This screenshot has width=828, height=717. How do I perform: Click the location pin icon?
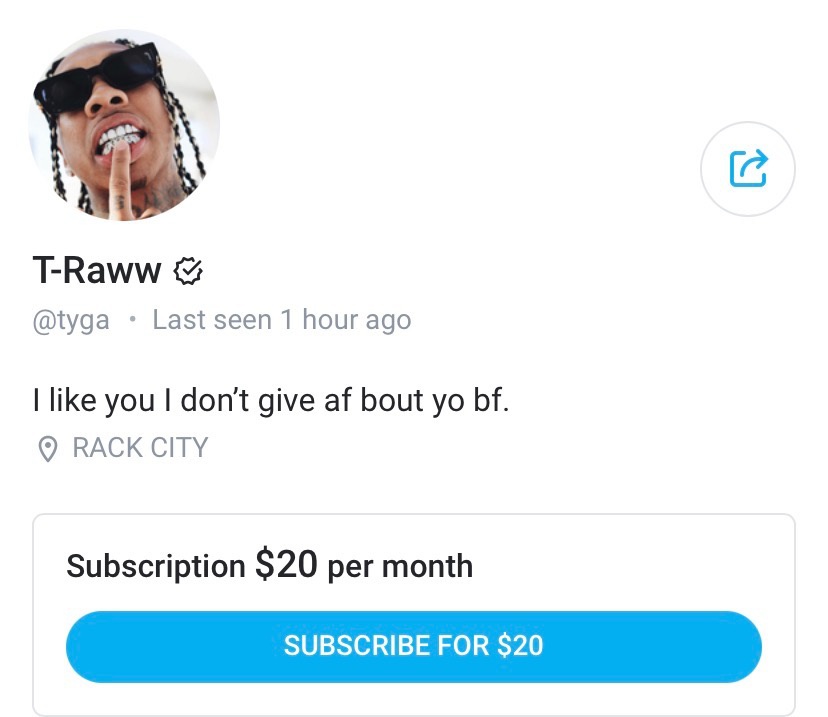(48, 449)
